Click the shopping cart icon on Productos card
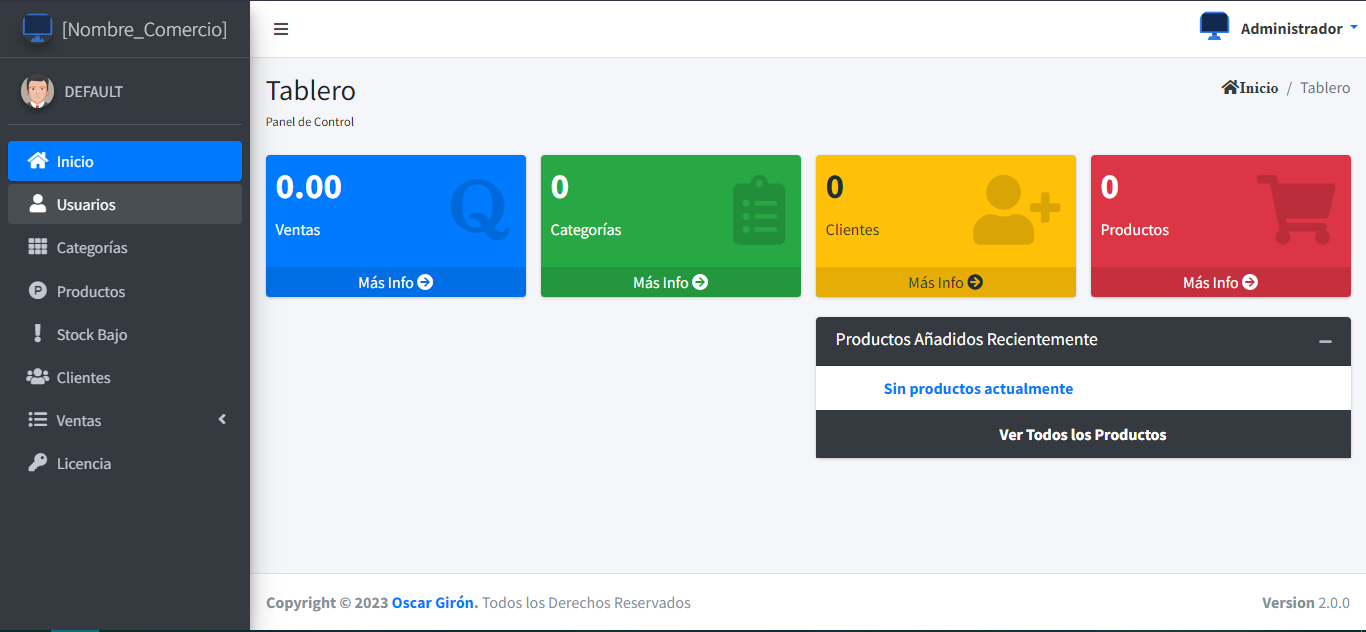Image resolution: width=1366 pixels, height=632 pixels. [x=1296, y=209]
